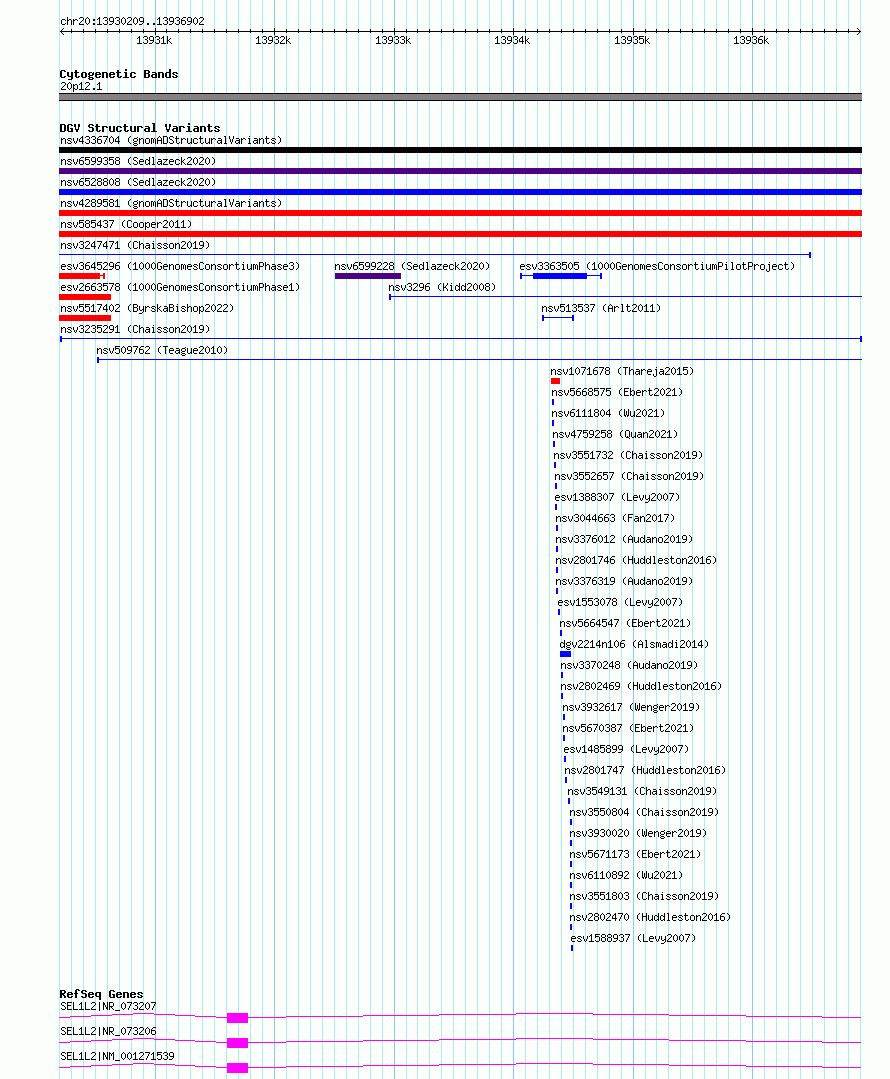Open nsv2802470 Huddleston2016 label
Viewport: 890px width, 1079px height.
click(x=650, y=917)
